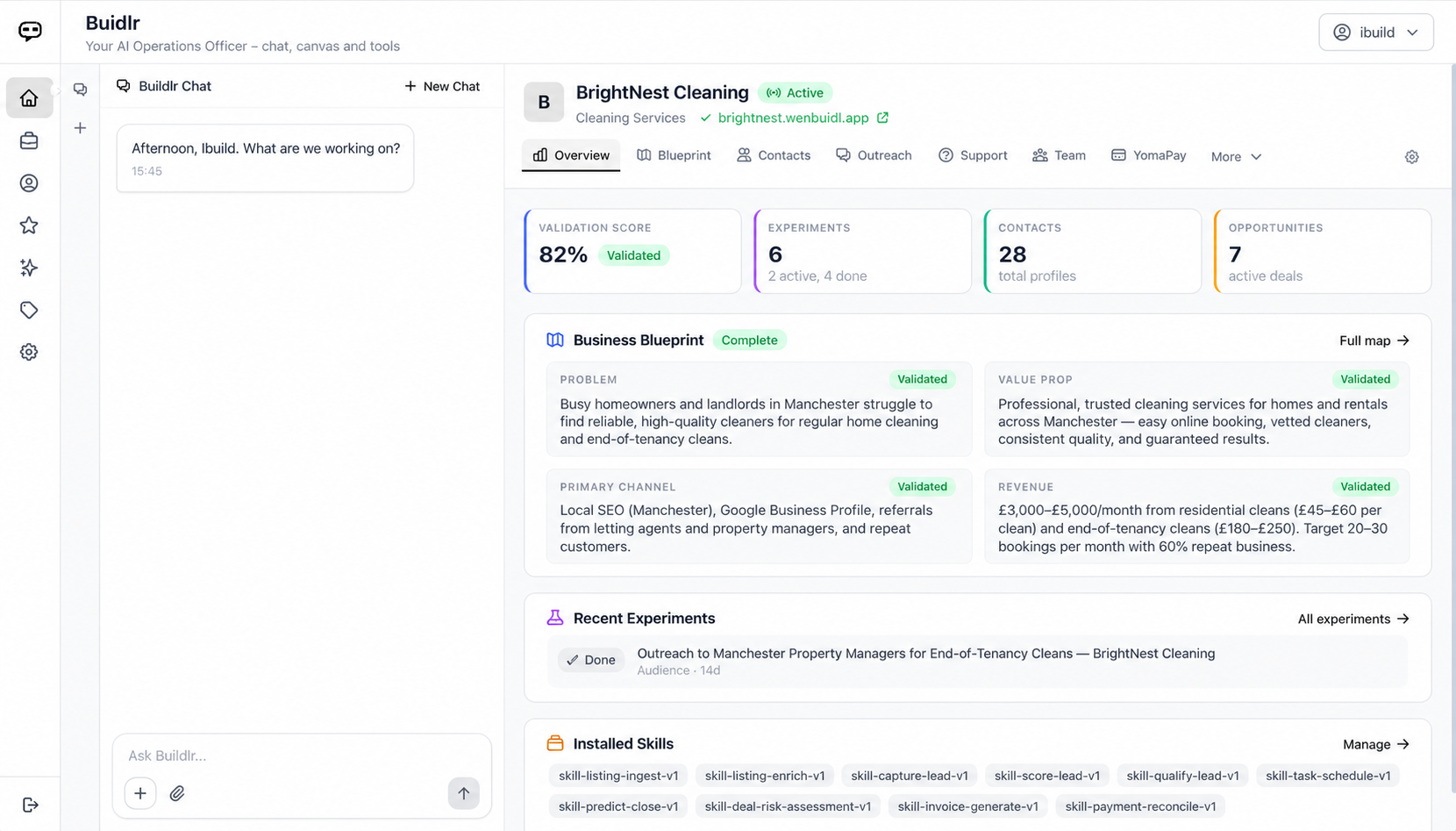Image resolution: width=1456 pixels, height=831 pixels.
Task: Open the Outreach to Manchester Property Managers experiment
Action: (x=977, y=661)
